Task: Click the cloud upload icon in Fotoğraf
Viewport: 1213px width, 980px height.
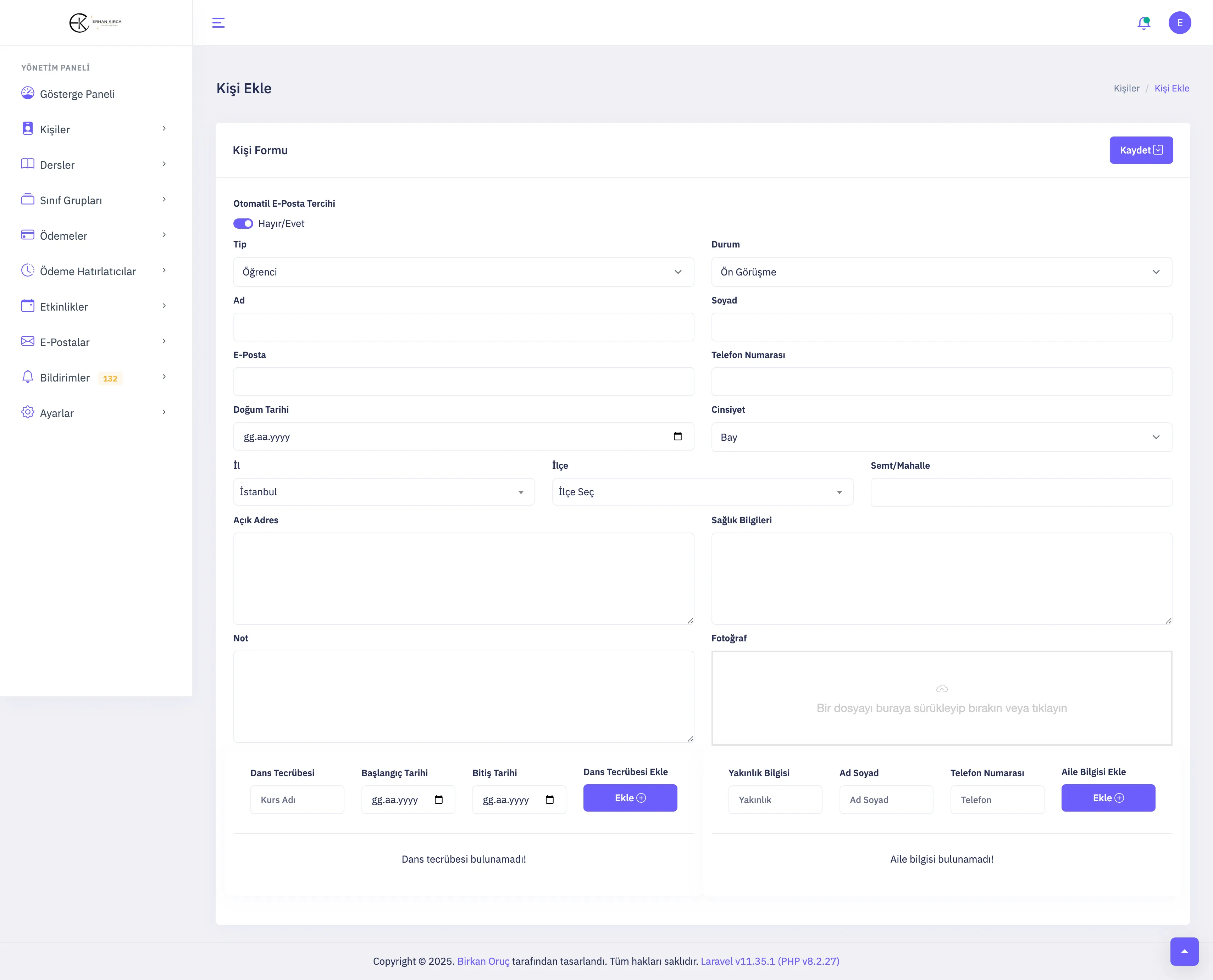Action: [941, 689]
